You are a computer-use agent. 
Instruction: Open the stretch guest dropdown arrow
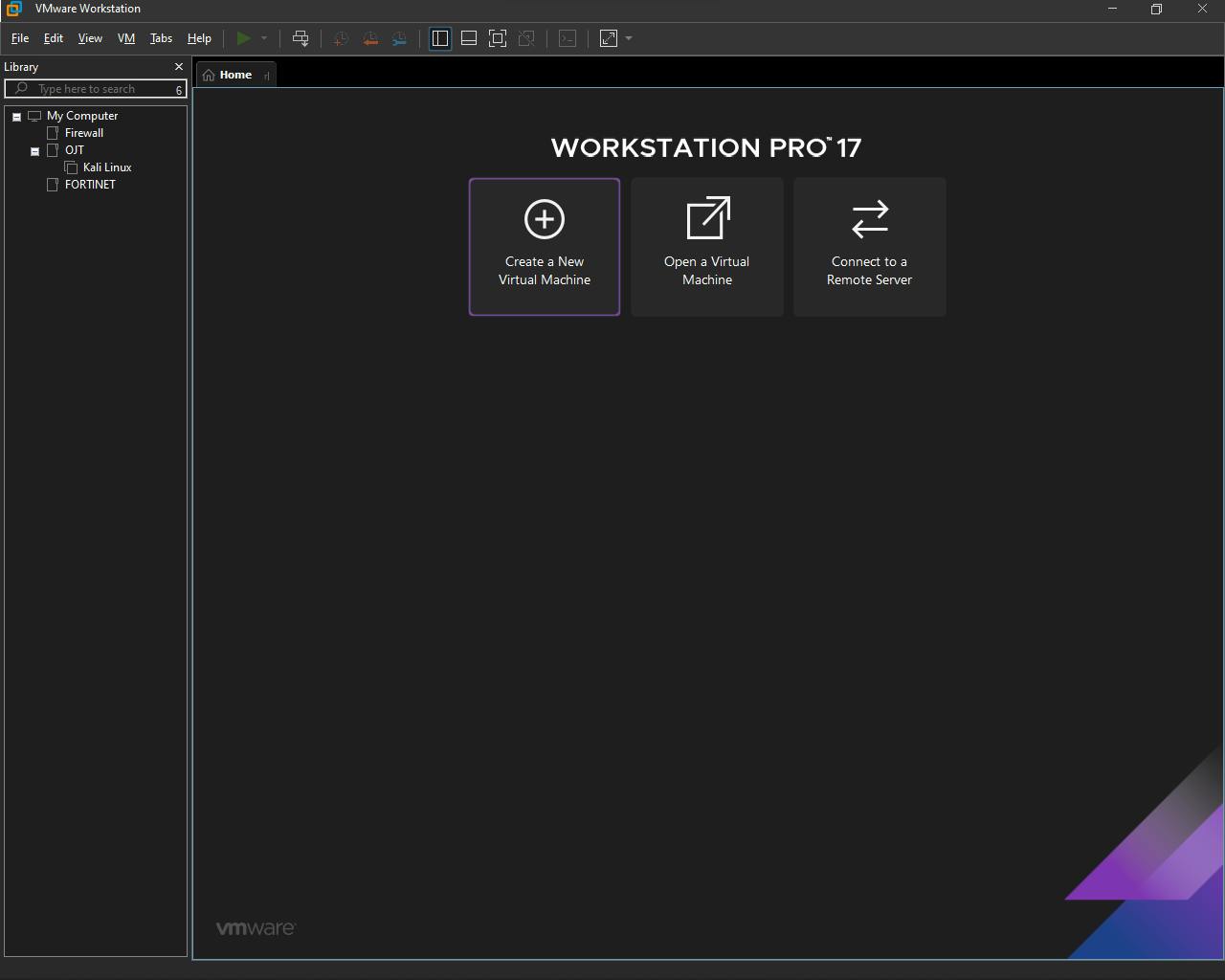tap(629, 38)
